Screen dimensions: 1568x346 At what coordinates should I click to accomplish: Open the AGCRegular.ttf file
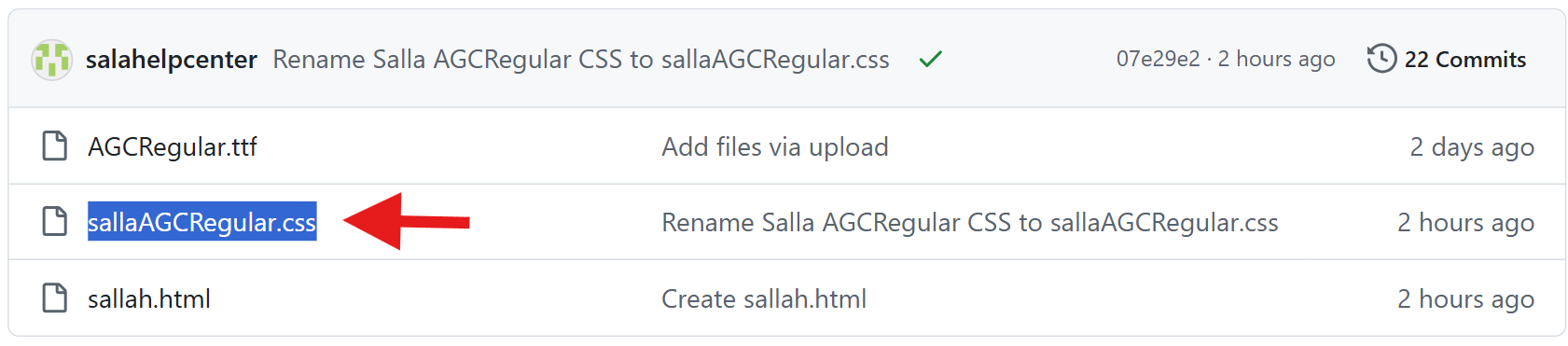173,147
